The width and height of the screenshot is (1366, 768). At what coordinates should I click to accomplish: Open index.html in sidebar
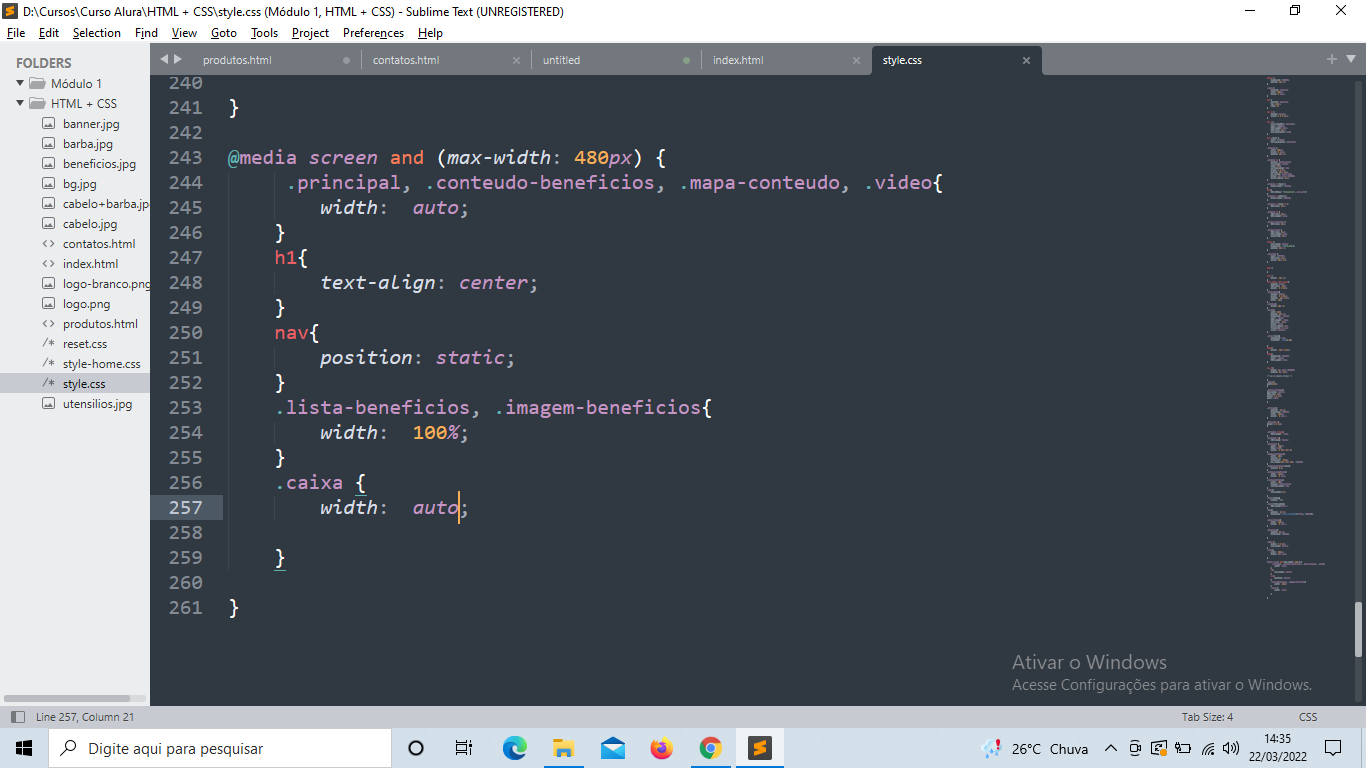[x=90, y=264]
